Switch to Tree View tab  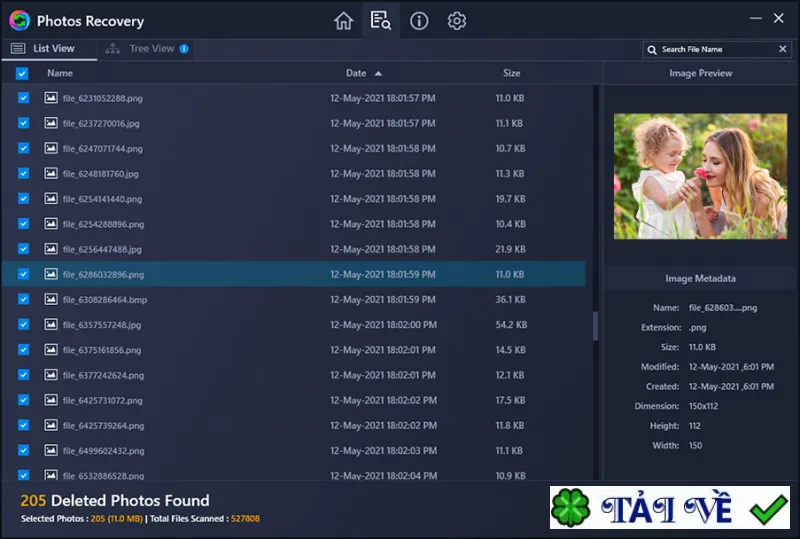point(145,49)
